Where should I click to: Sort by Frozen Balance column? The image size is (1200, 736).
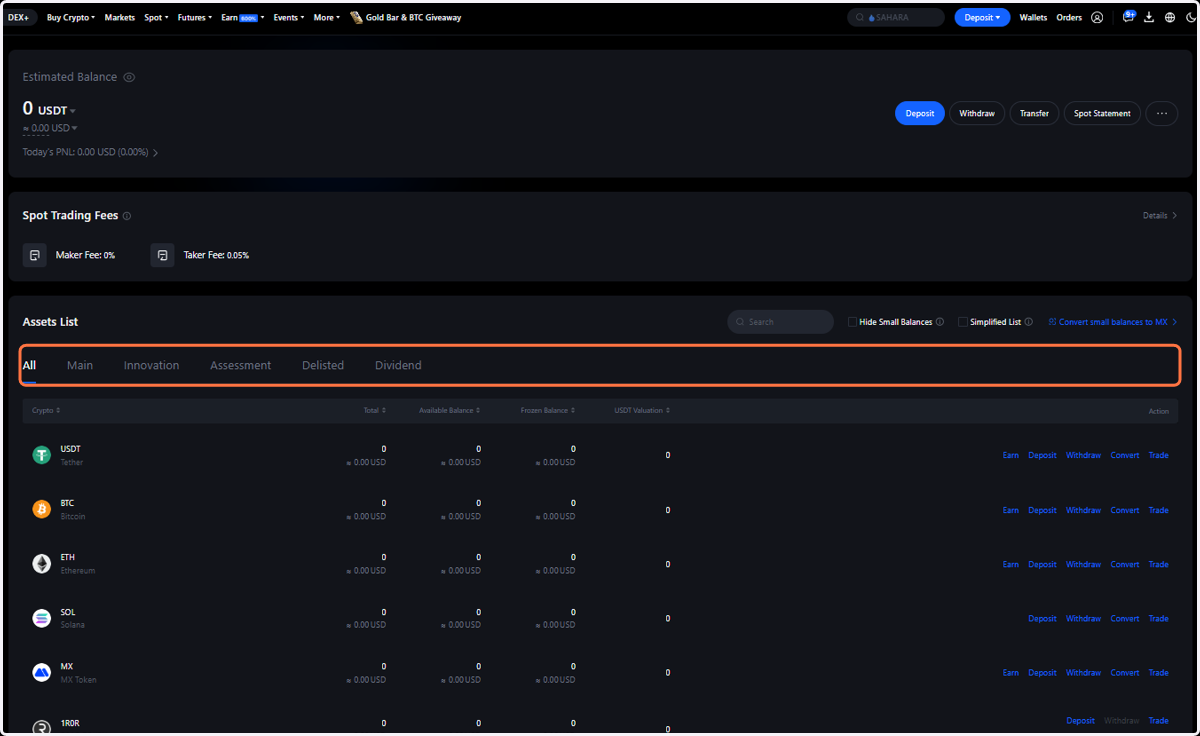pyautogui.click(x=548, y=410)
